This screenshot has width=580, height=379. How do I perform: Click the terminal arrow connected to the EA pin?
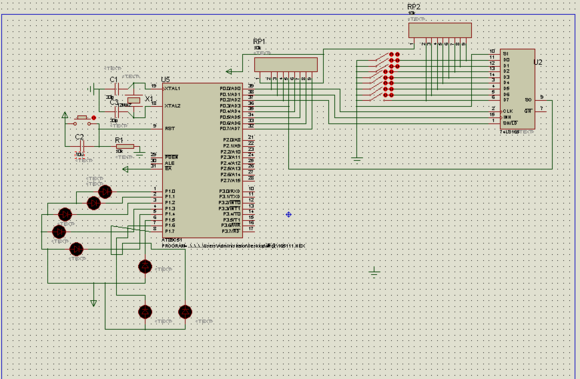pos(125,169)
